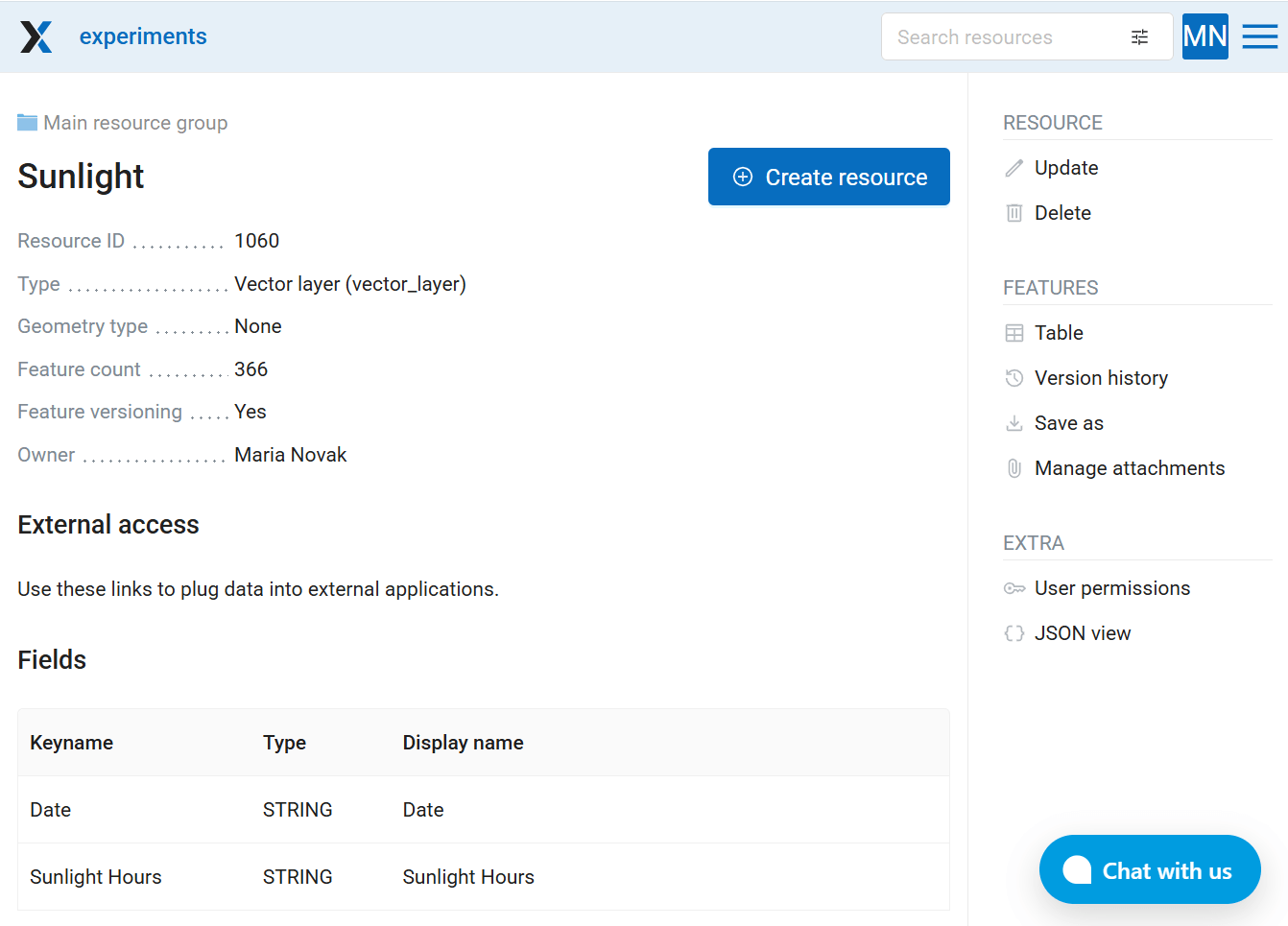Click the NextGIS X logo icon
1288x926 pixels.
point(36,36)
